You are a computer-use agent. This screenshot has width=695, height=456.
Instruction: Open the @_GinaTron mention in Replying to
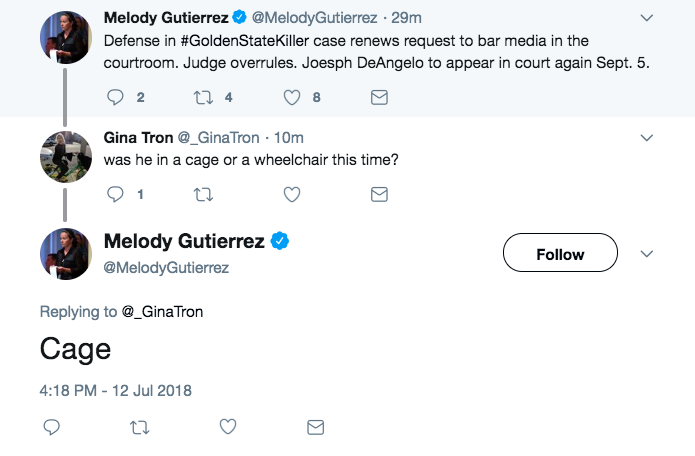[x=162, y=312]
